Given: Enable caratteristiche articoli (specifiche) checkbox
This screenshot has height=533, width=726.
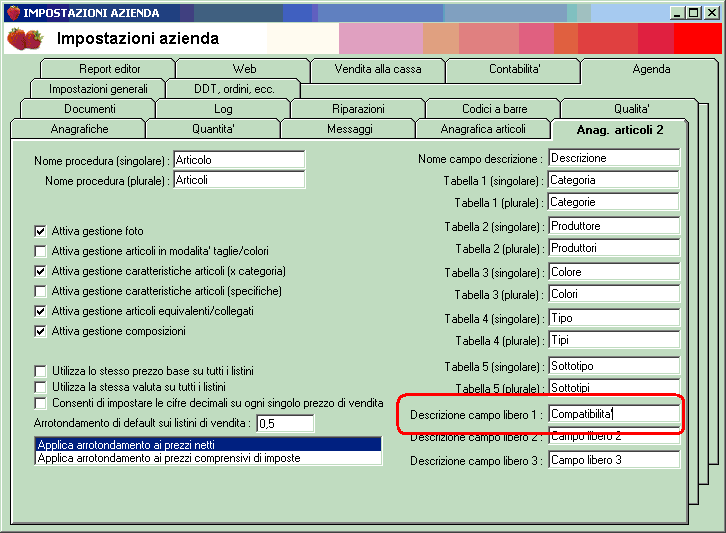Looking at the screenshot, I should point(40,291).
